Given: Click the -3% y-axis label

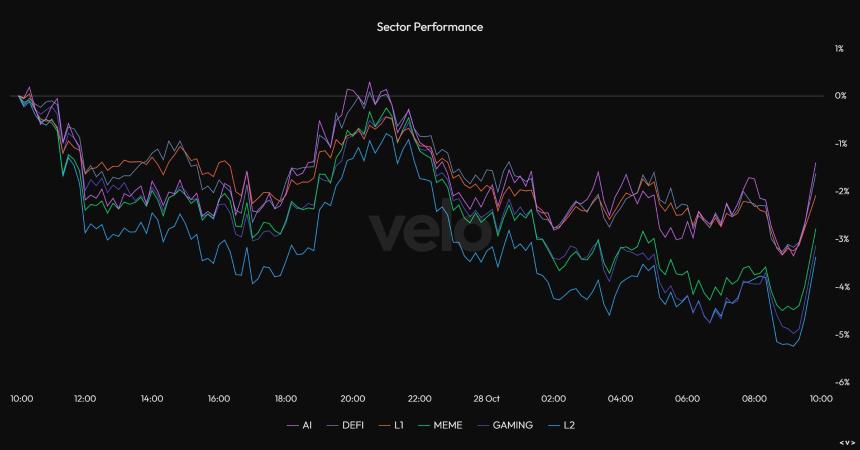Looking at the screenshot, I should [x=841, y=239].
